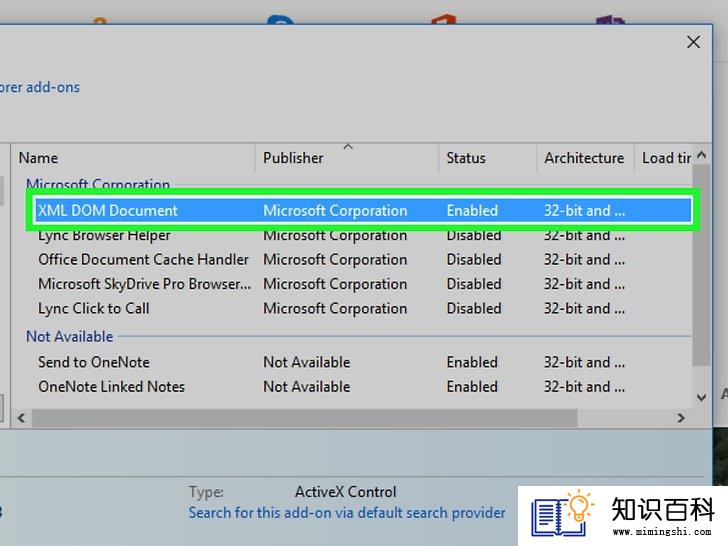Viewport: 728px width, 546px height.
Task: Click the horizontal scrollbar thumb
Action: 304,418
